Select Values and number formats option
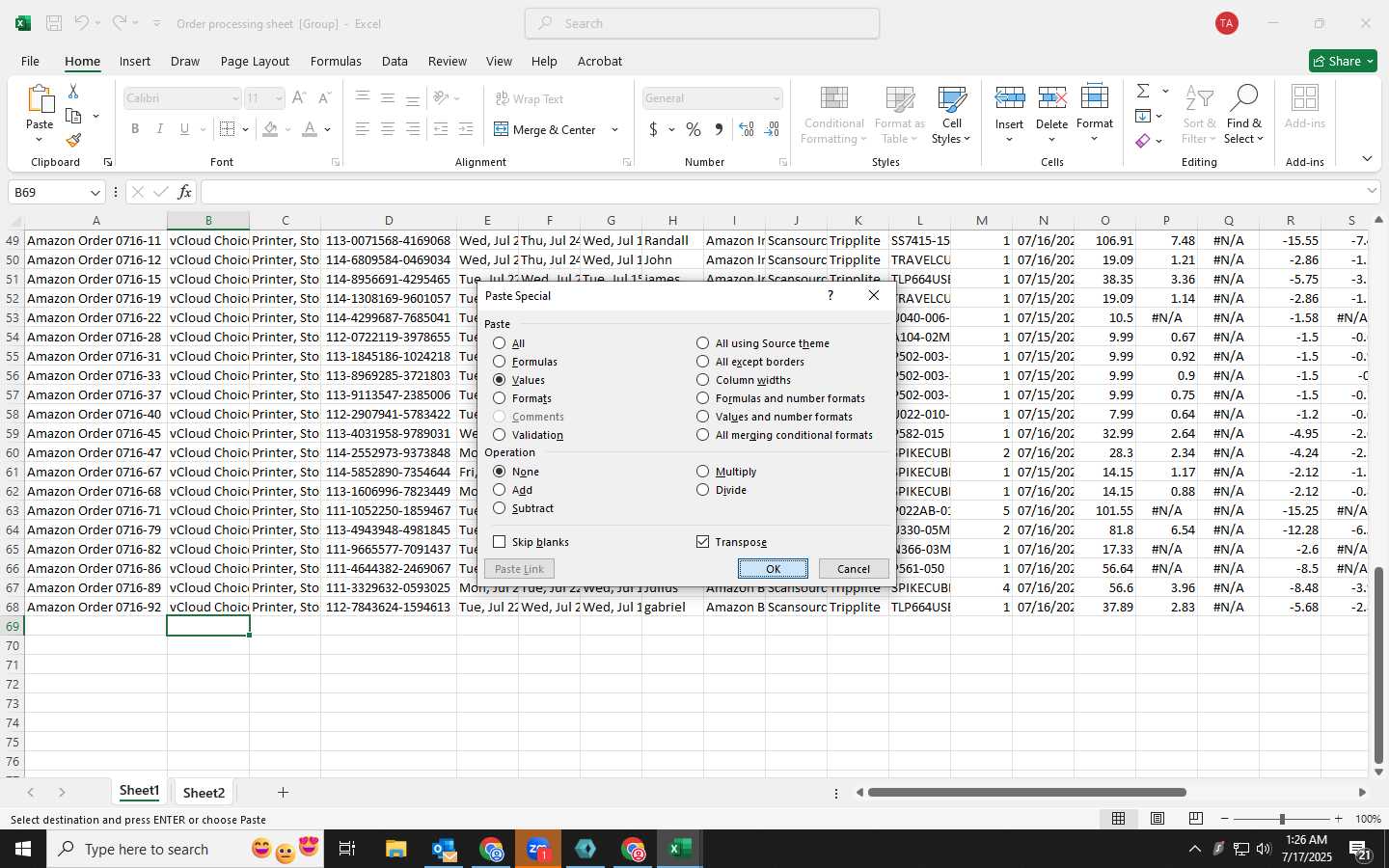 point(703,417)
